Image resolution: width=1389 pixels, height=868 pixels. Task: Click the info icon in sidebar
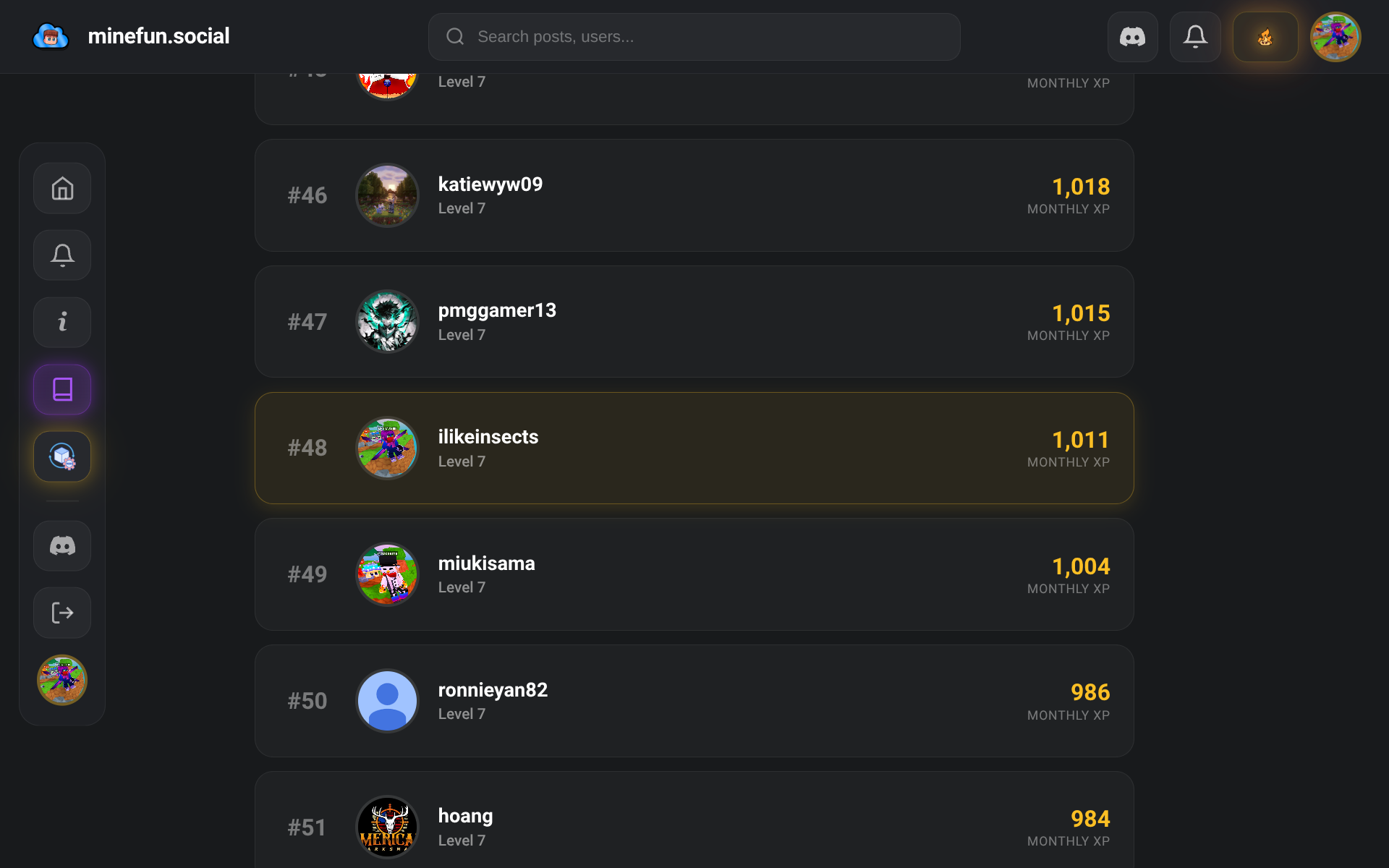click(62, 322)
